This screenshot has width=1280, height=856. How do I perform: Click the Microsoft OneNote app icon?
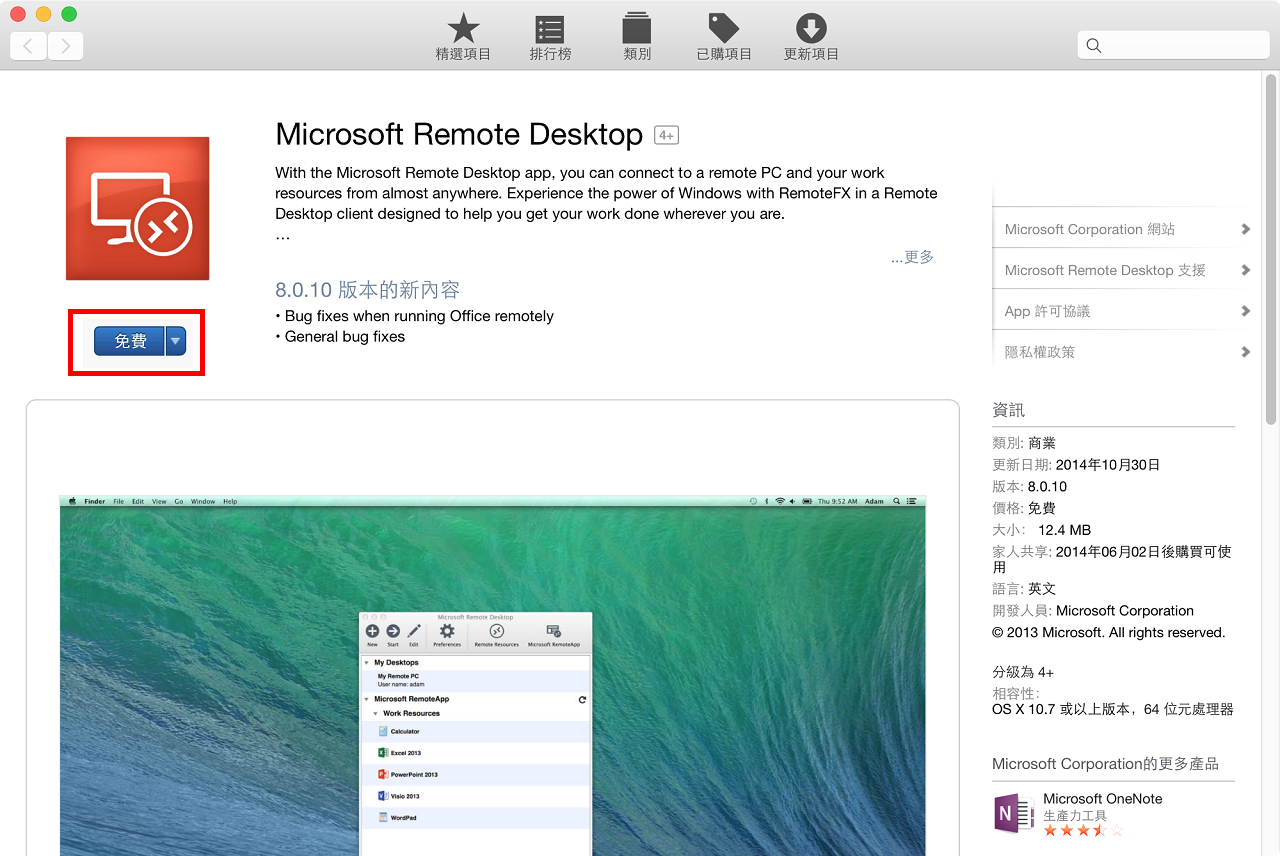pyautogui.click(x=1014, y=813)
